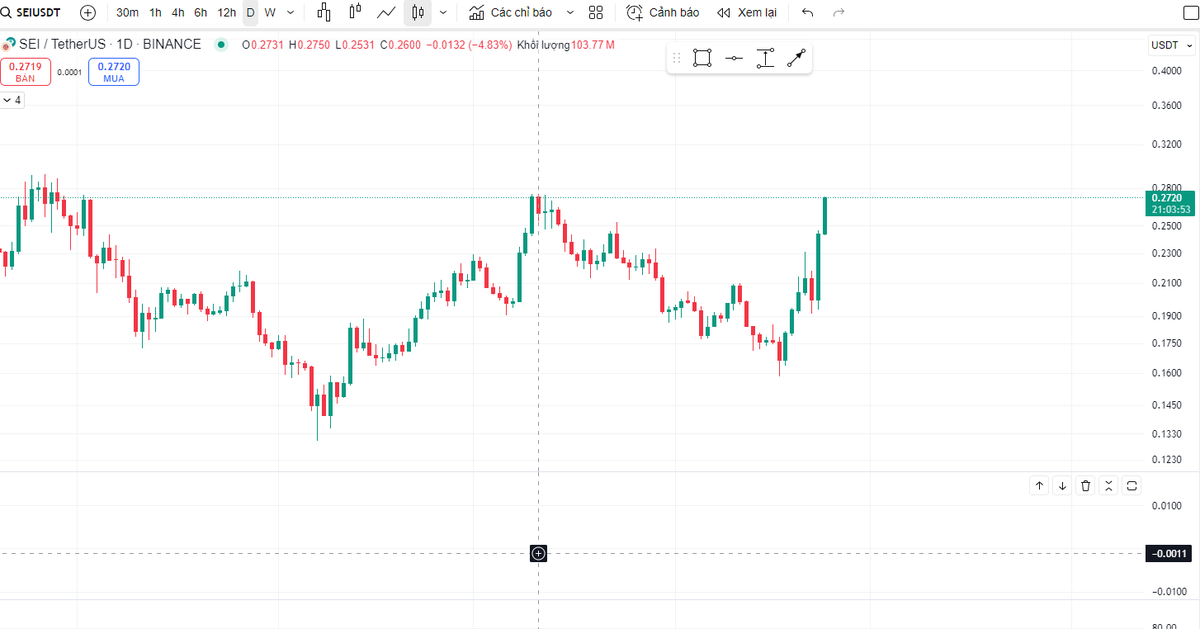Delete the pane using the trash icon
1200x629 pixels.
[1085, 485]
